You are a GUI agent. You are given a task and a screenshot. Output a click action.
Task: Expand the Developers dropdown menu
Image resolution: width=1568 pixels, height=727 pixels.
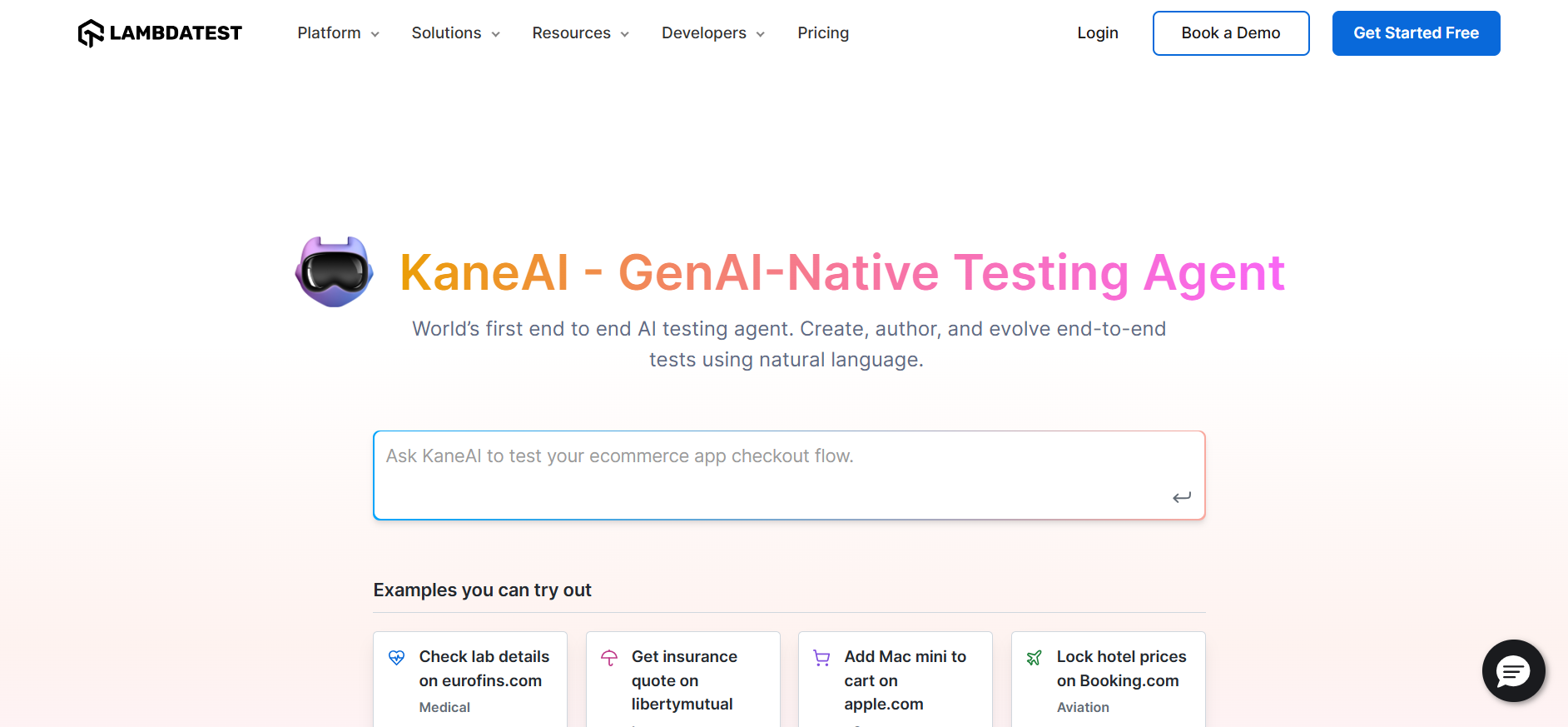[x=712, y=33]
